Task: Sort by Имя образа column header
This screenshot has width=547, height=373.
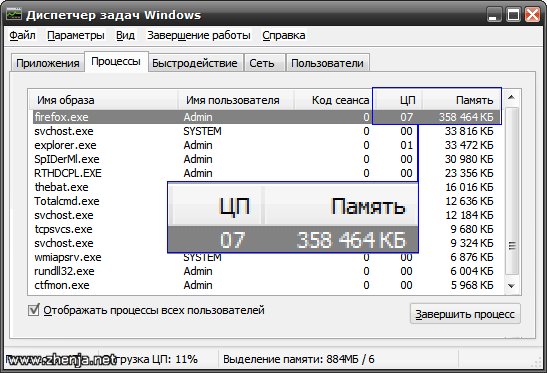Action: pos(103,100)
